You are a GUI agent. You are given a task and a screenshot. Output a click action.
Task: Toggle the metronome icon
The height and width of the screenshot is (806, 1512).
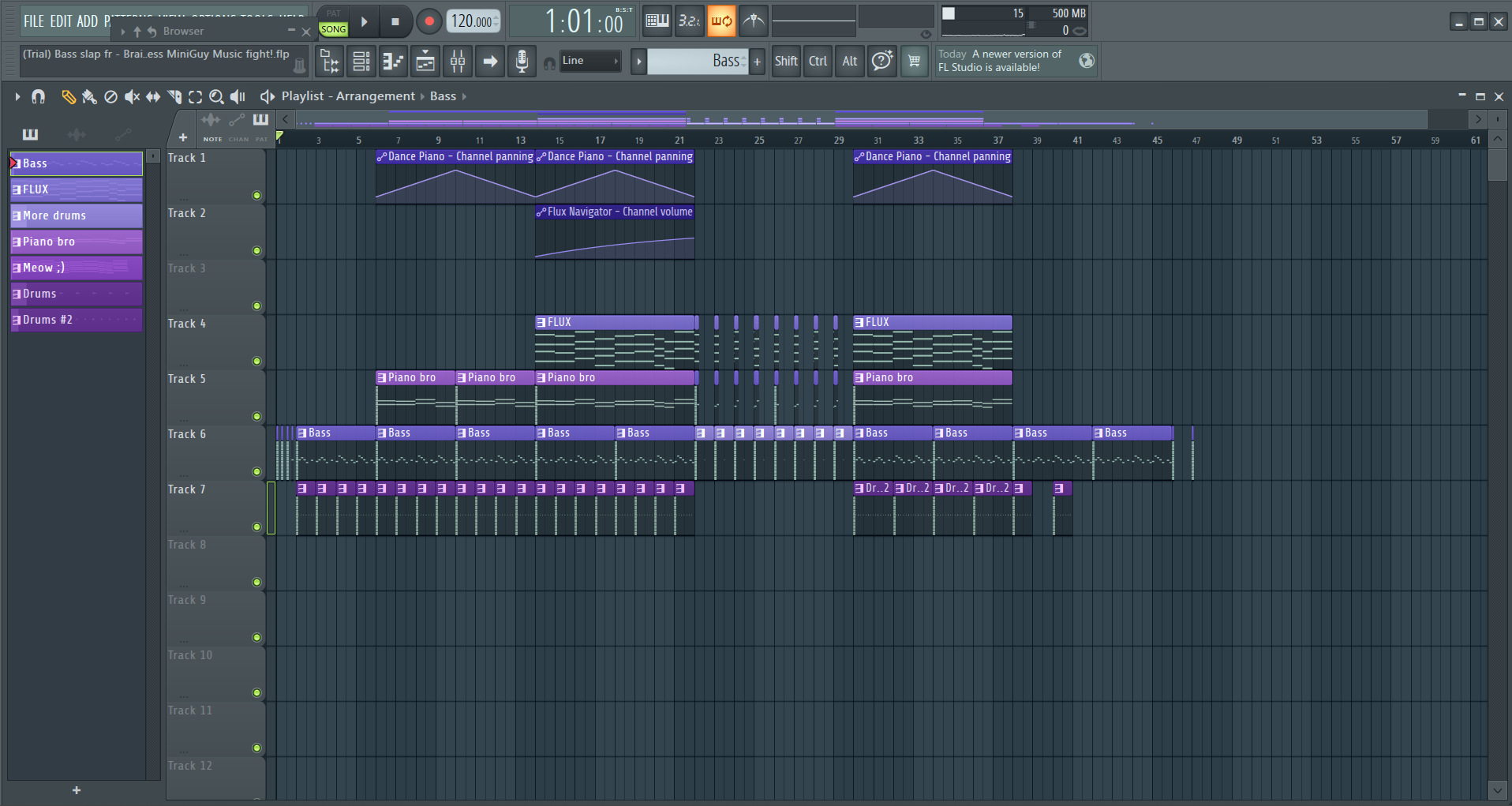(754, 21)
